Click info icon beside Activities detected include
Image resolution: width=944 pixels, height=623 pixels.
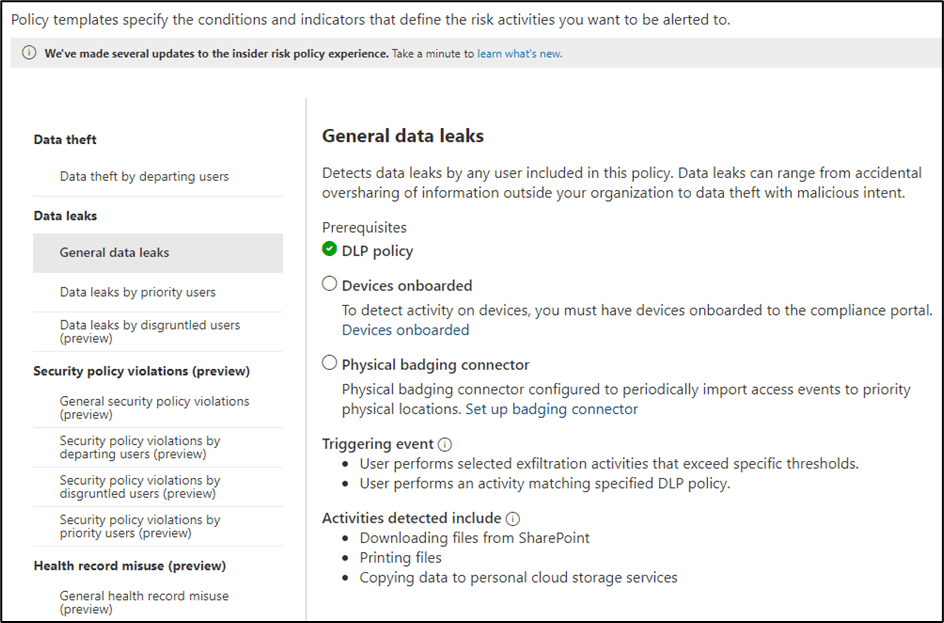tap(513, 518)
